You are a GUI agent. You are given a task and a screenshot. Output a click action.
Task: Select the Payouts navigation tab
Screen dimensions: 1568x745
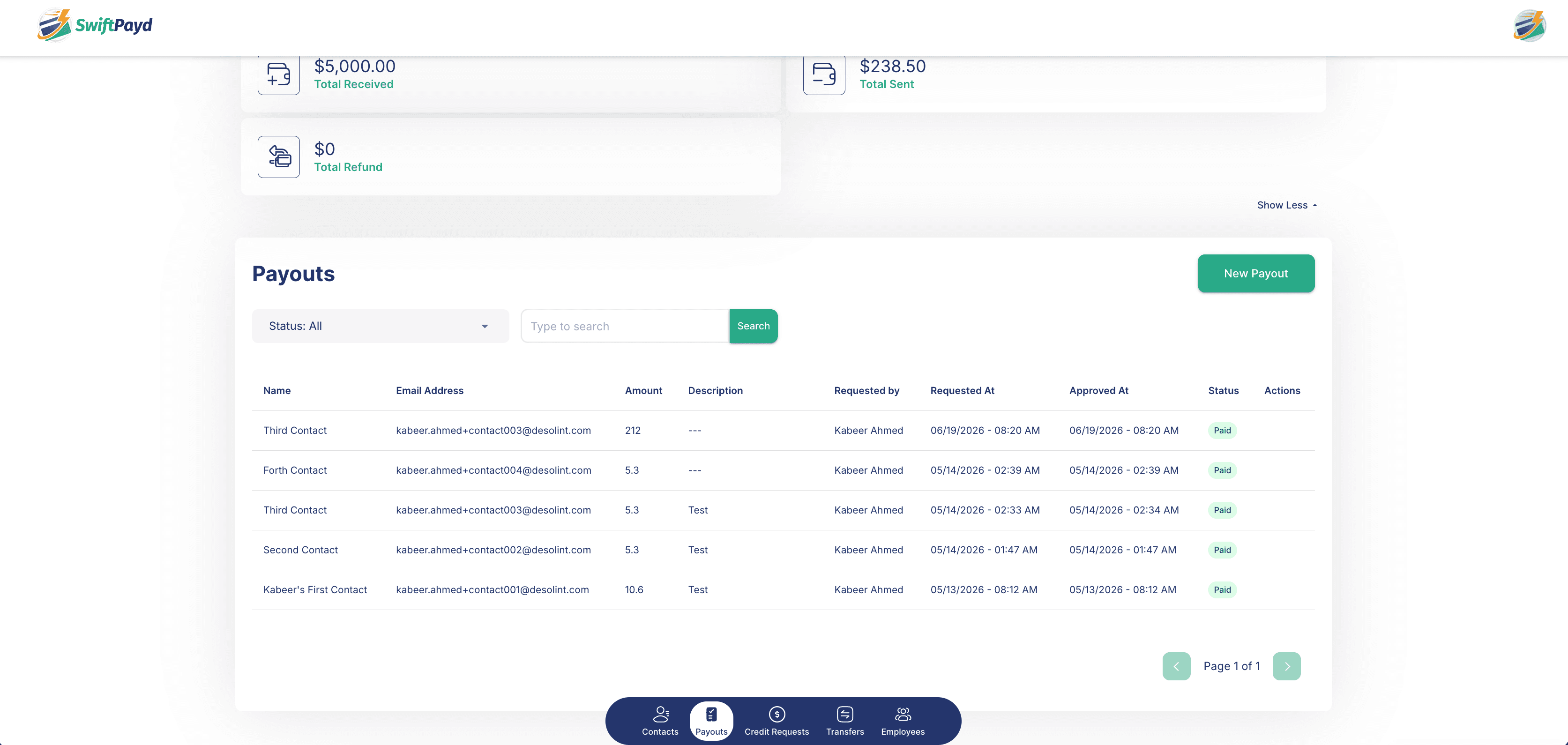[711, 721]
